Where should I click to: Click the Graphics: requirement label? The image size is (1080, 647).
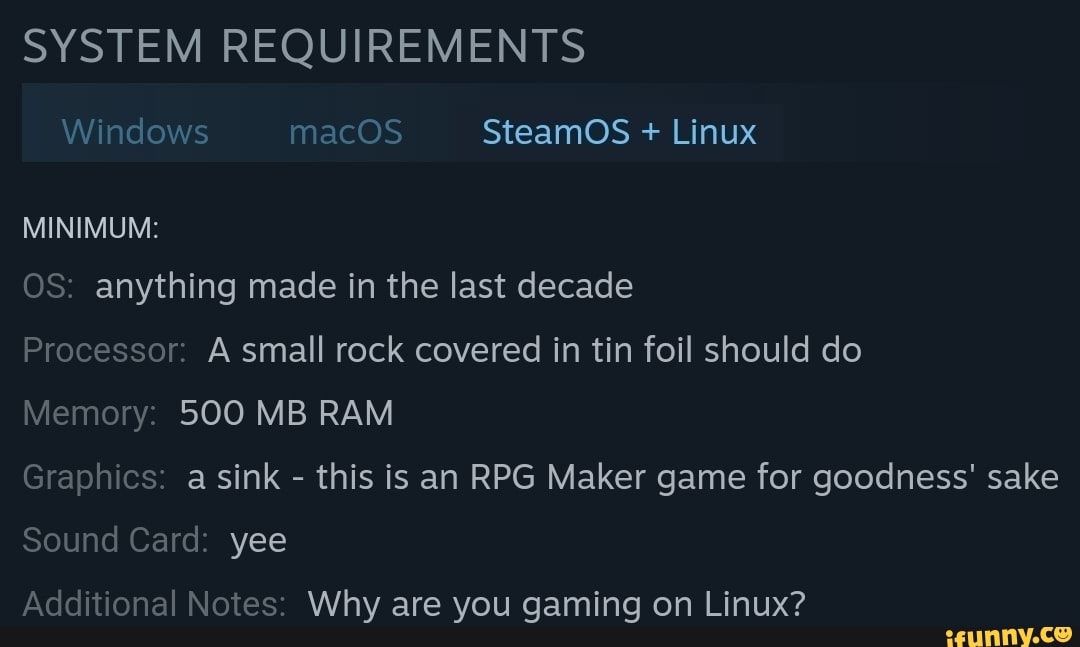[92, 477]
